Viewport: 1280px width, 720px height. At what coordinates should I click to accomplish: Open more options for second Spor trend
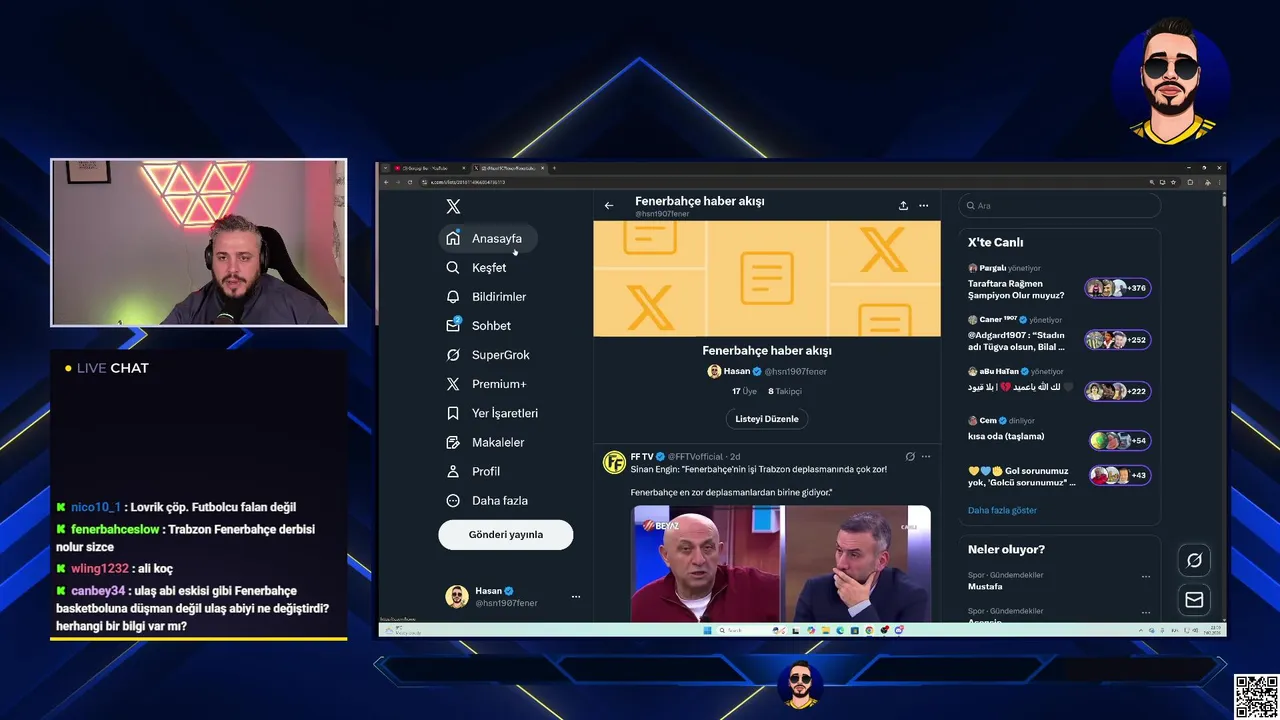(1146, 611)
